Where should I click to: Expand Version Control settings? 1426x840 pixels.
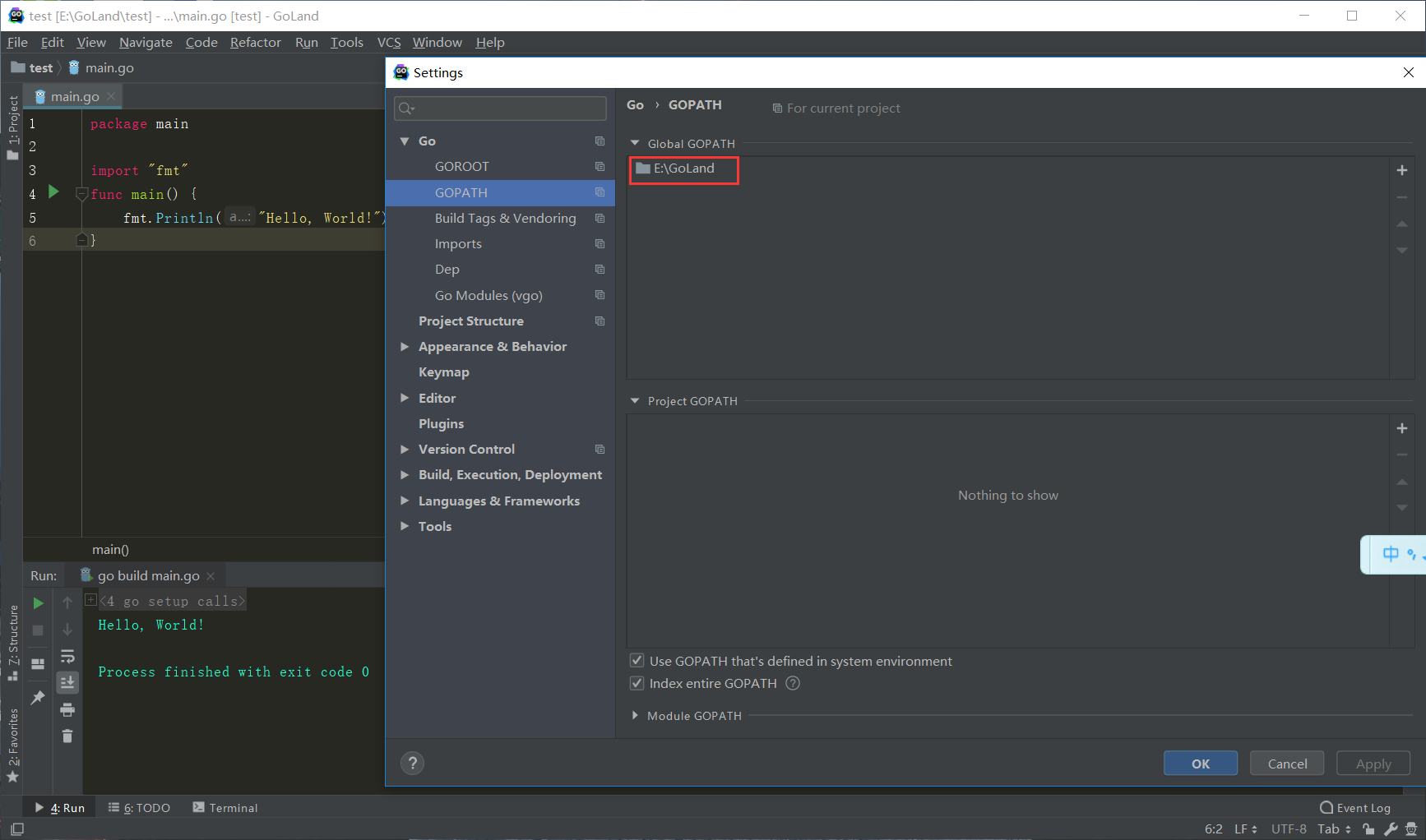point(405,450)
